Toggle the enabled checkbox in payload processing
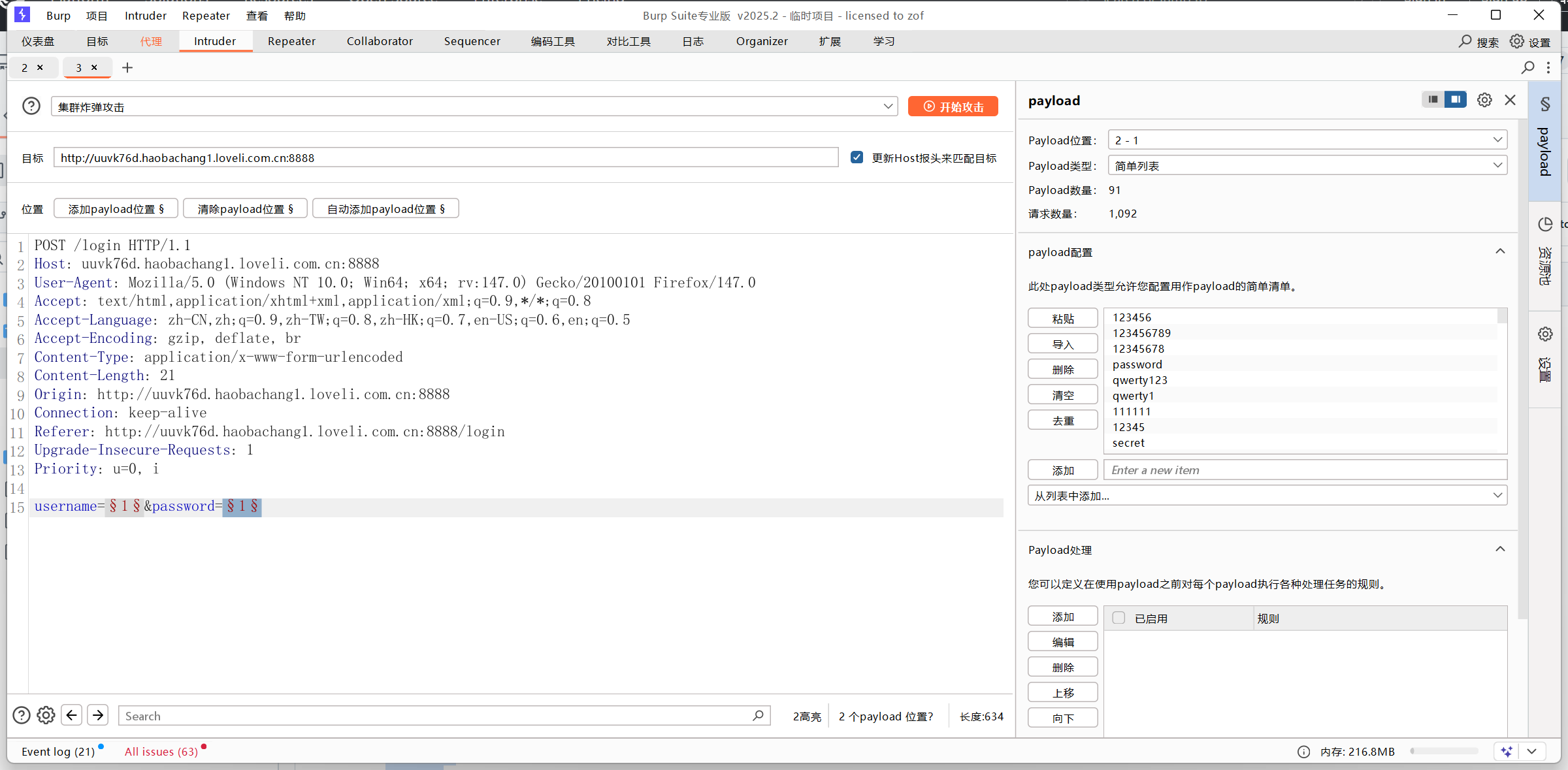This screenshot has width=1568, height=770. [1119, 618]
